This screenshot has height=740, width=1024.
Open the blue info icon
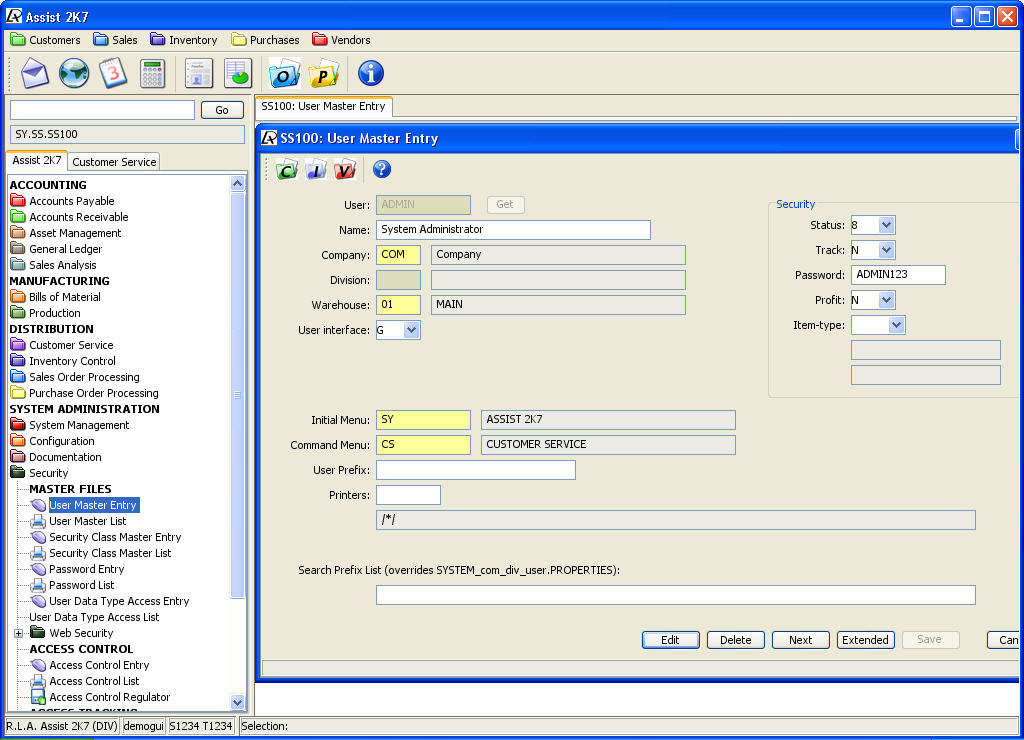[x=370, y=73]
